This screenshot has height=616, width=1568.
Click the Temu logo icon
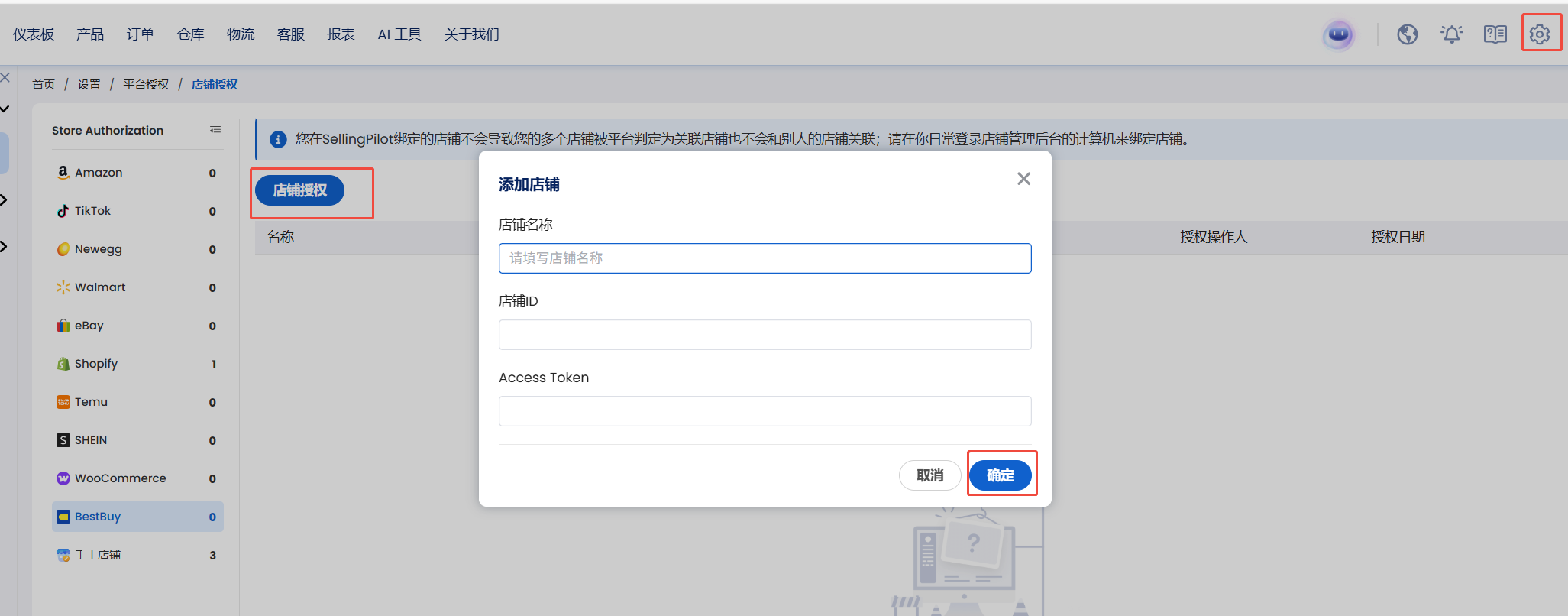(63, 402)
